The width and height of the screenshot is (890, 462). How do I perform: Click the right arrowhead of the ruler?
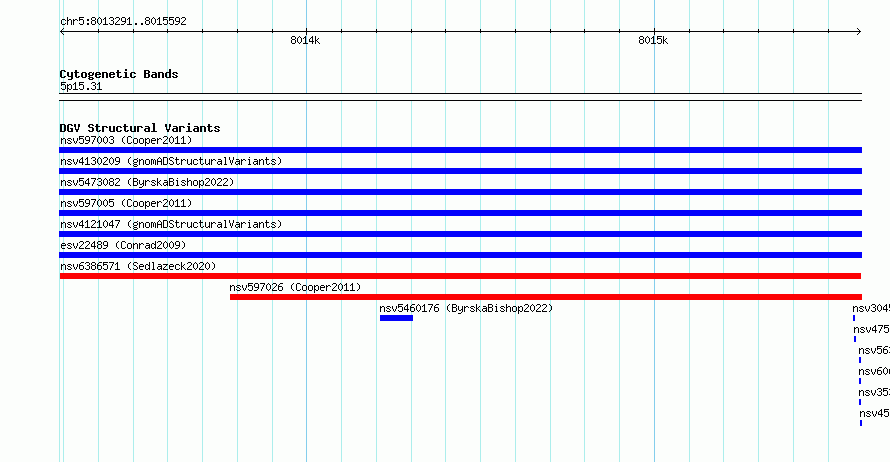(859, 32)
